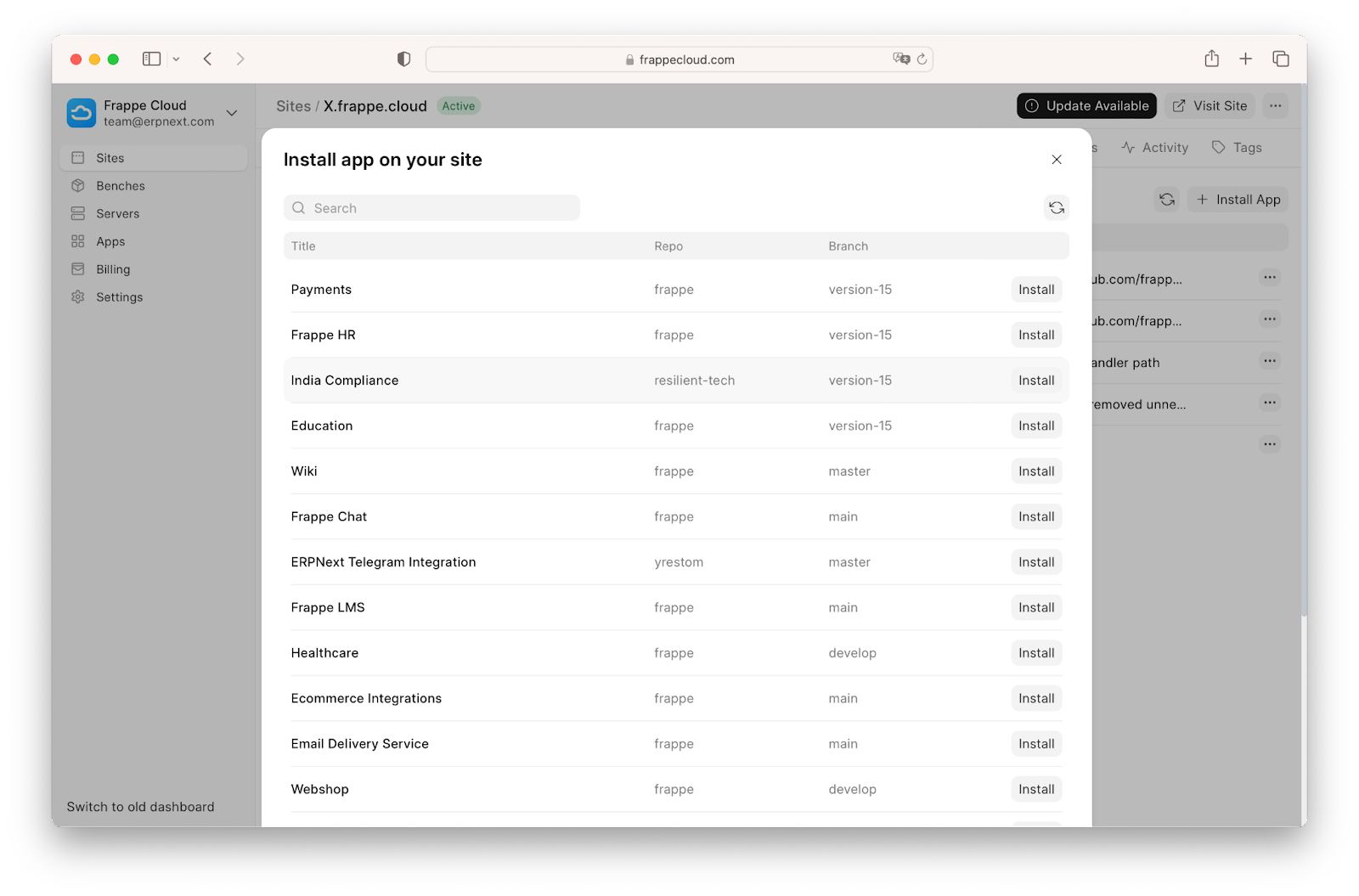
Task: Click the Repo column header
Action: click(x=668, y=246)
